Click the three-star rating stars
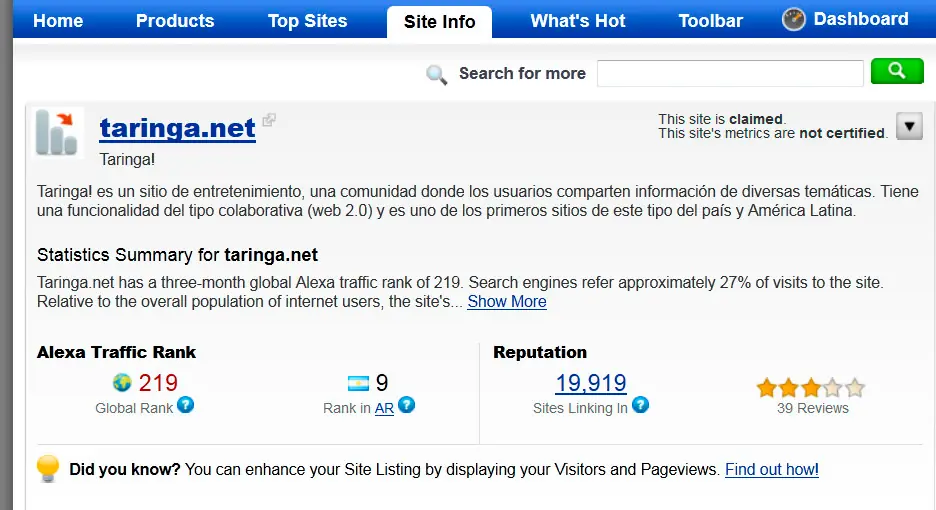936x510 pixels. tap(811, 388)
